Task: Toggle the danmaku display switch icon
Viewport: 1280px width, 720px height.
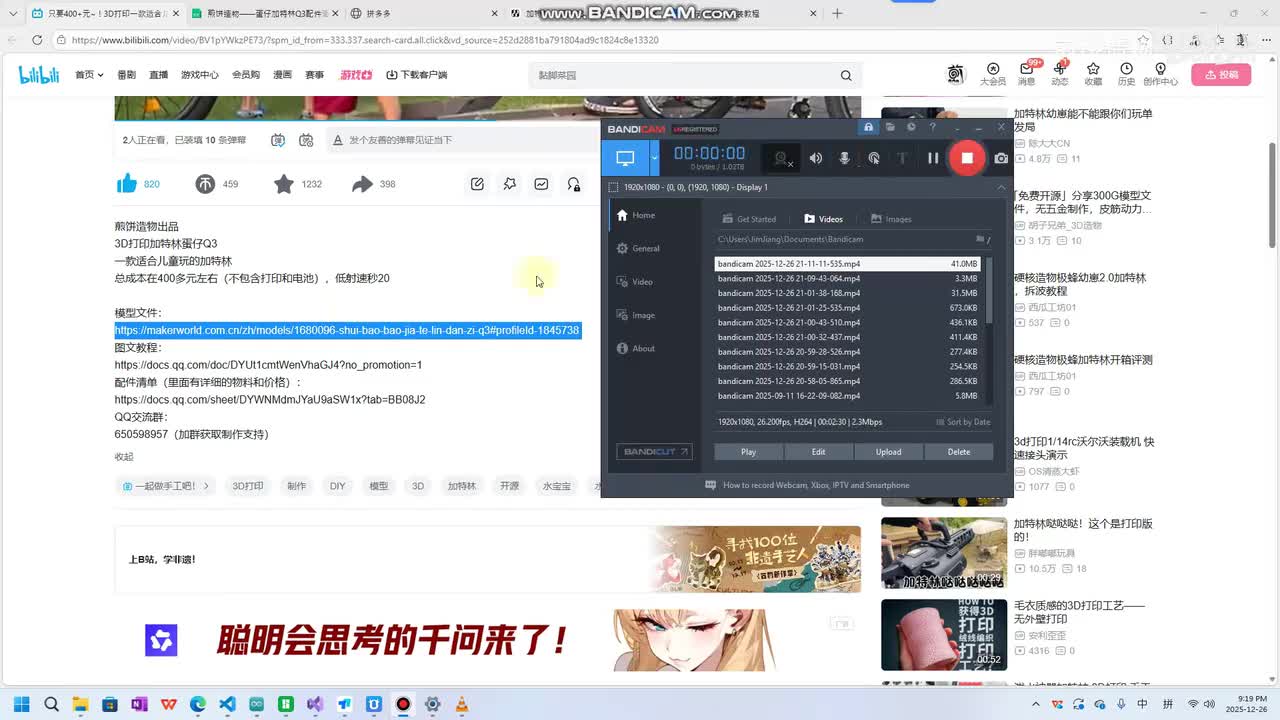Action: click(x=278, y=140)
